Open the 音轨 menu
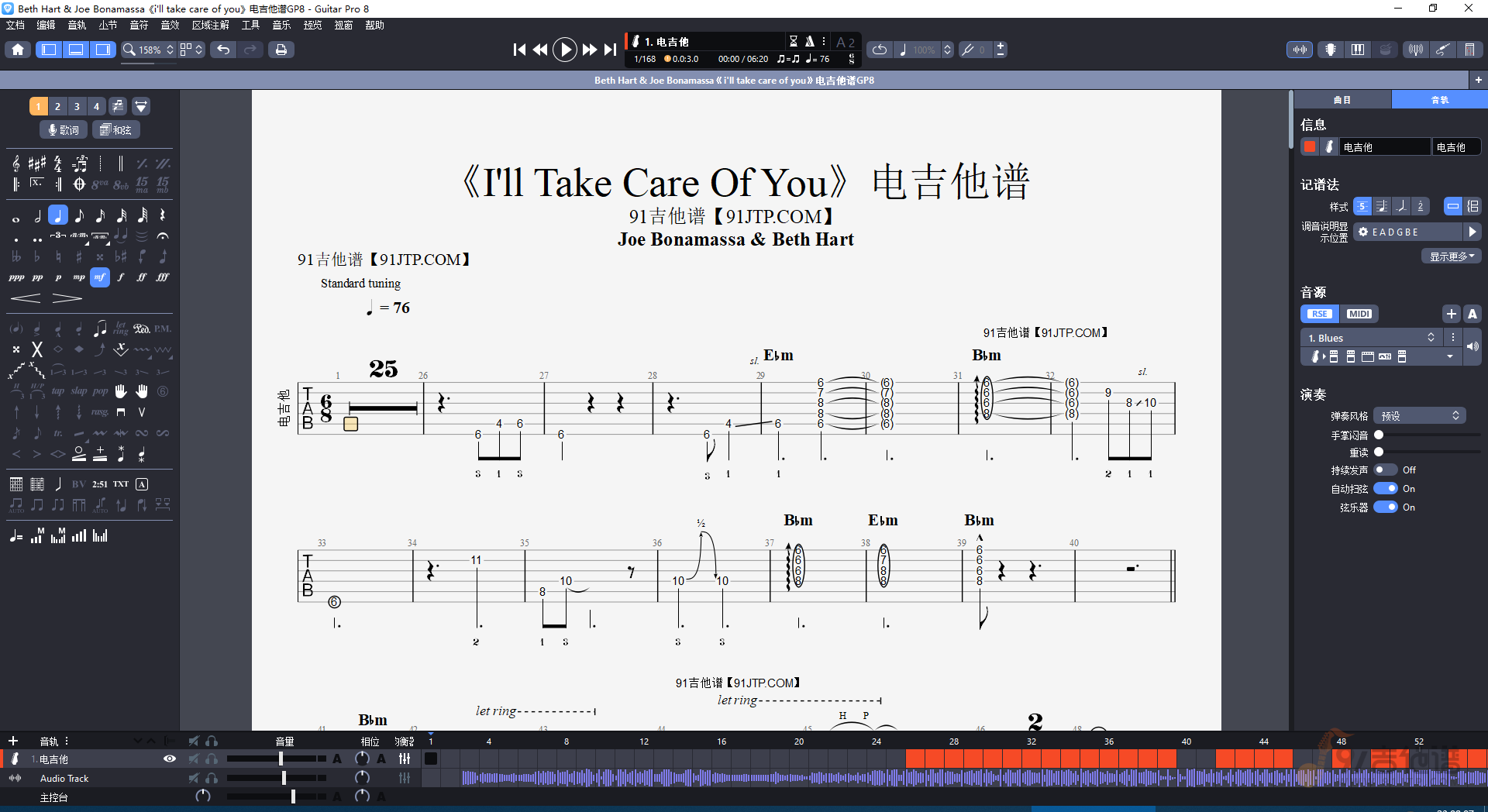 (x=77, y=25)
